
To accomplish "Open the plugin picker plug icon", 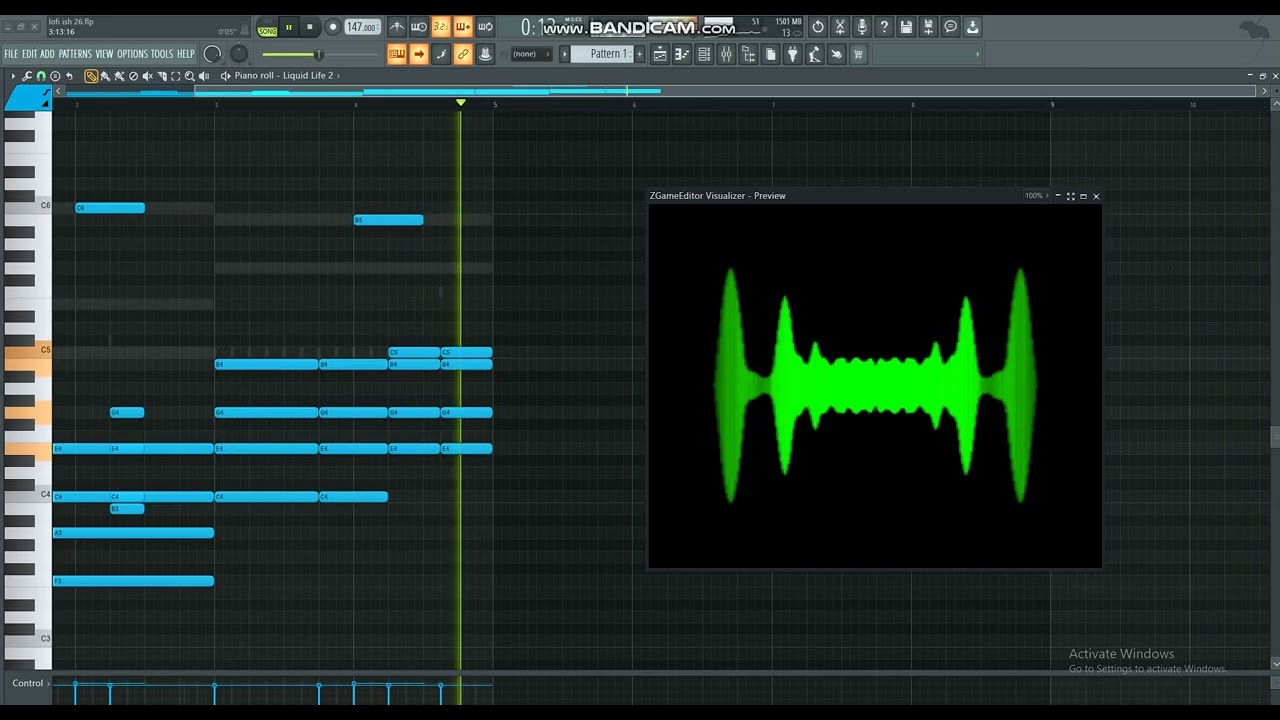I will pyautogui.click(x=793, y=54).
